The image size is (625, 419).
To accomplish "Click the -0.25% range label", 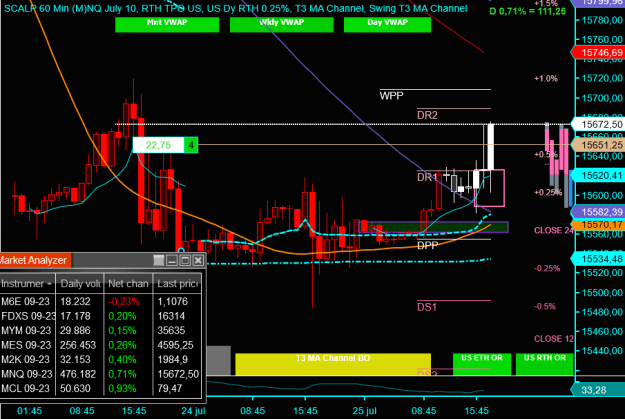I will click(547, 268).
